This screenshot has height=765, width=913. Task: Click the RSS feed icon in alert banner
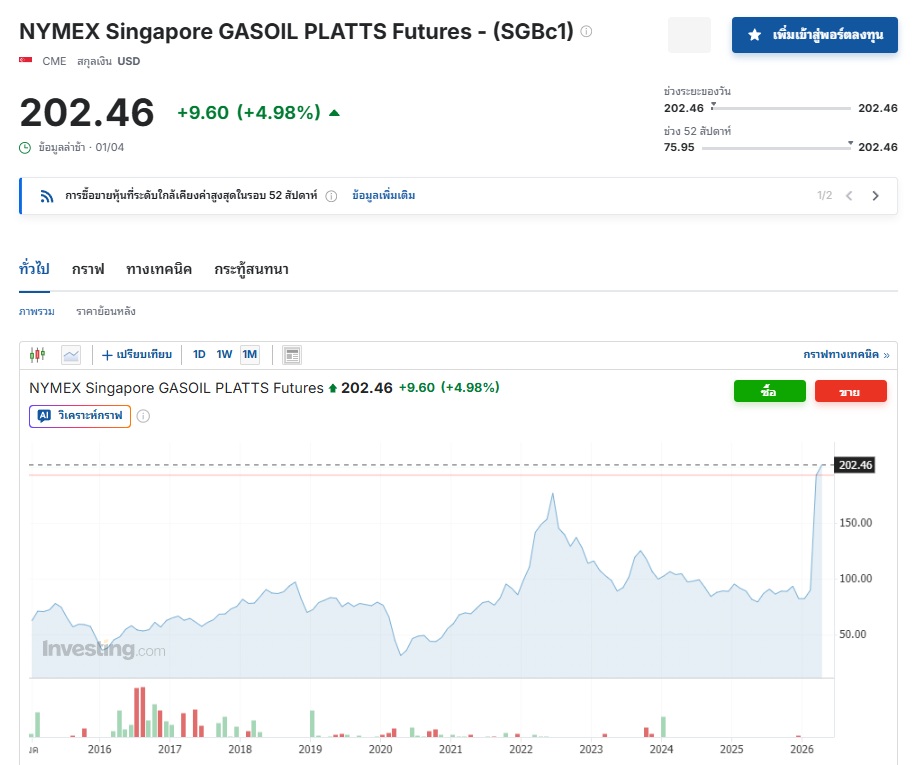point(46,196)
